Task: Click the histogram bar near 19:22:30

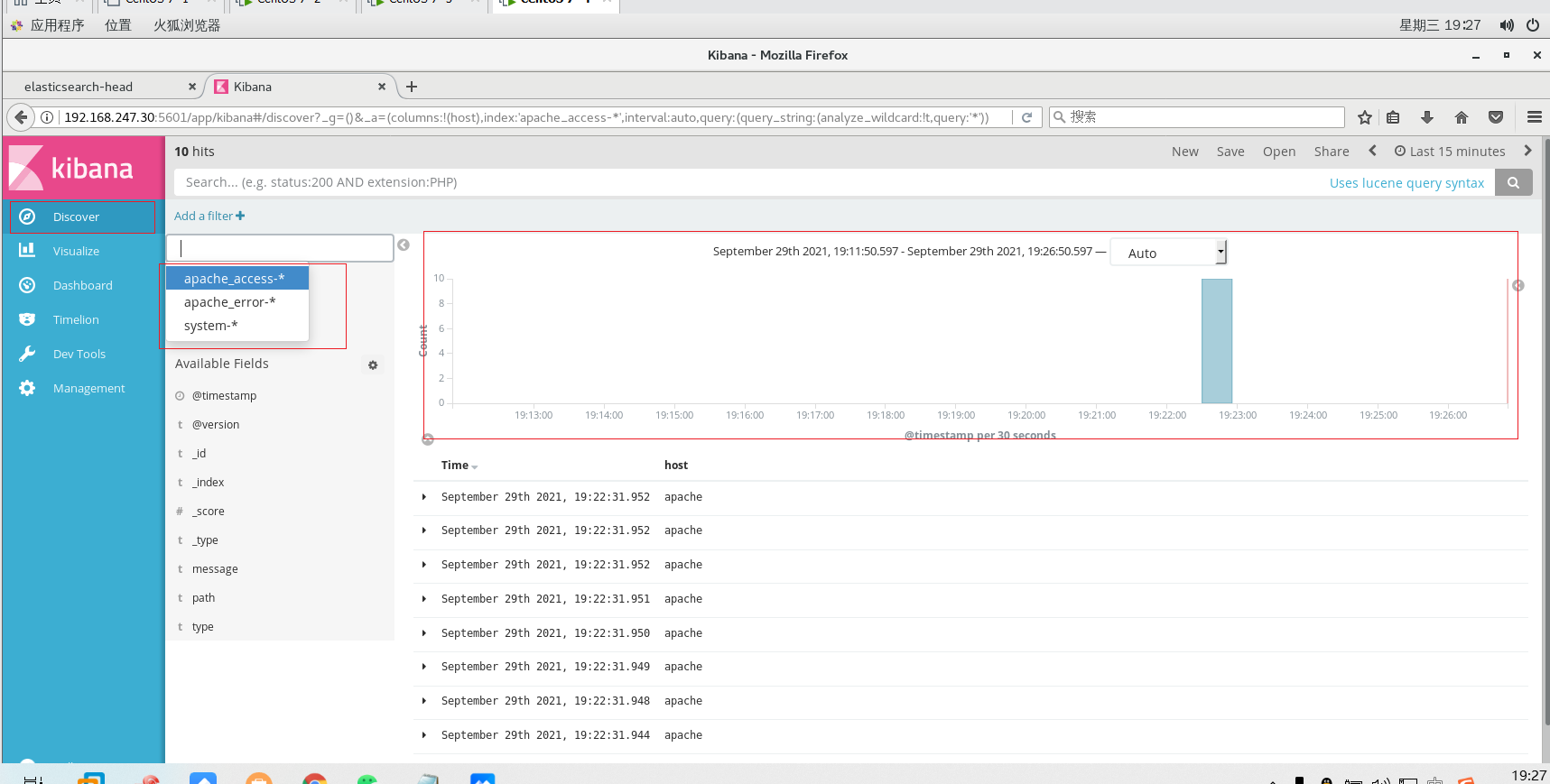Action: pos(1217,341)
